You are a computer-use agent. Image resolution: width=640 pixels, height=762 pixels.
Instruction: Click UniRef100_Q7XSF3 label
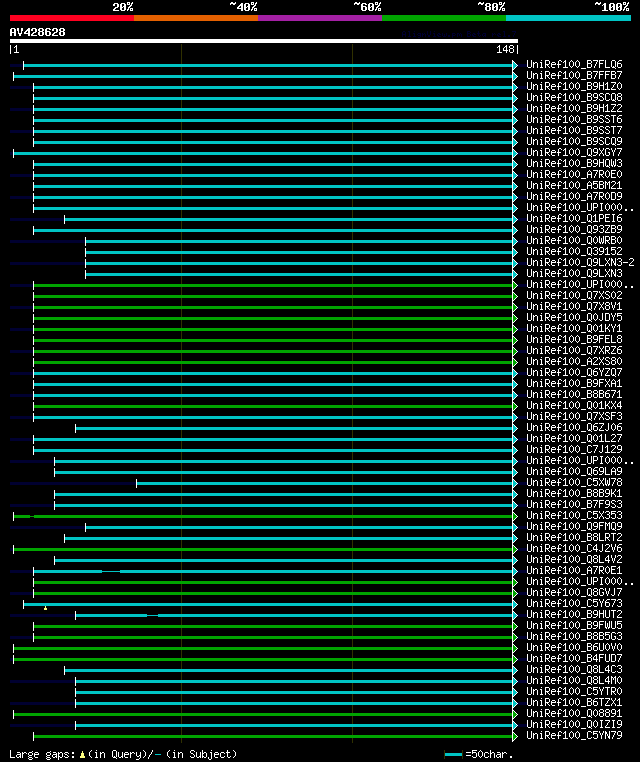point(574,417)
